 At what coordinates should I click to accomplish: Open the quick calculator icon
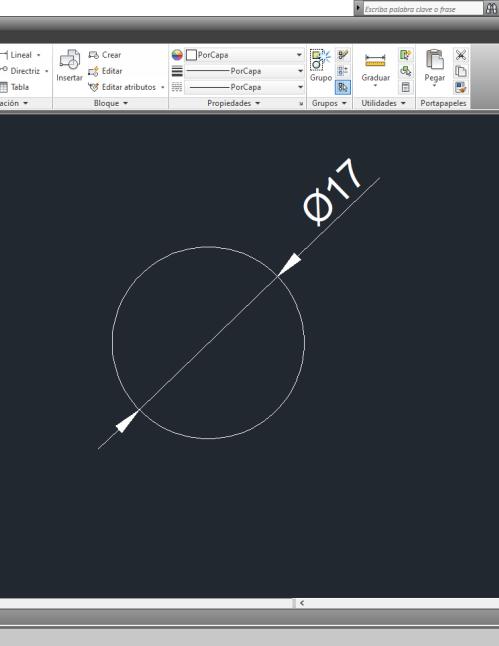[405, 87]
